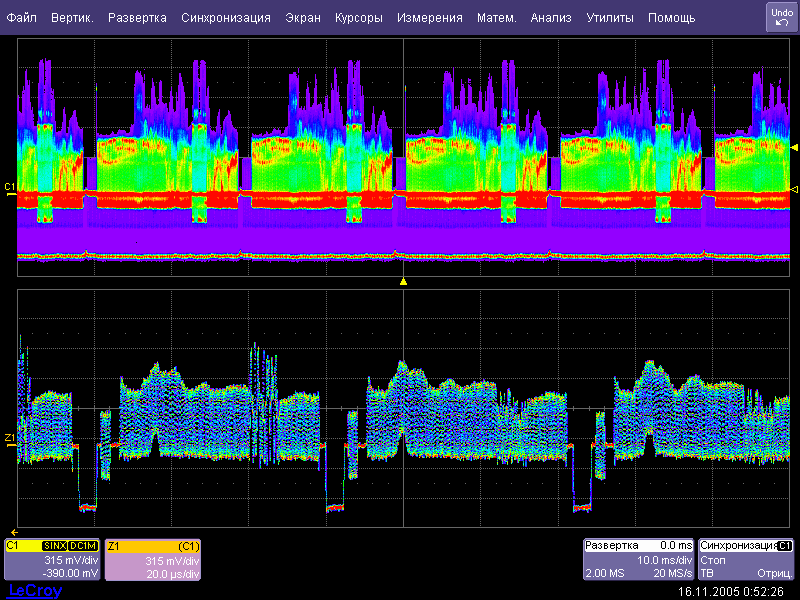Expand the Матем. menu
Image resolution: width=800 pixels, height=600 pixels.
pyautogui.click(x=496, y=18)
